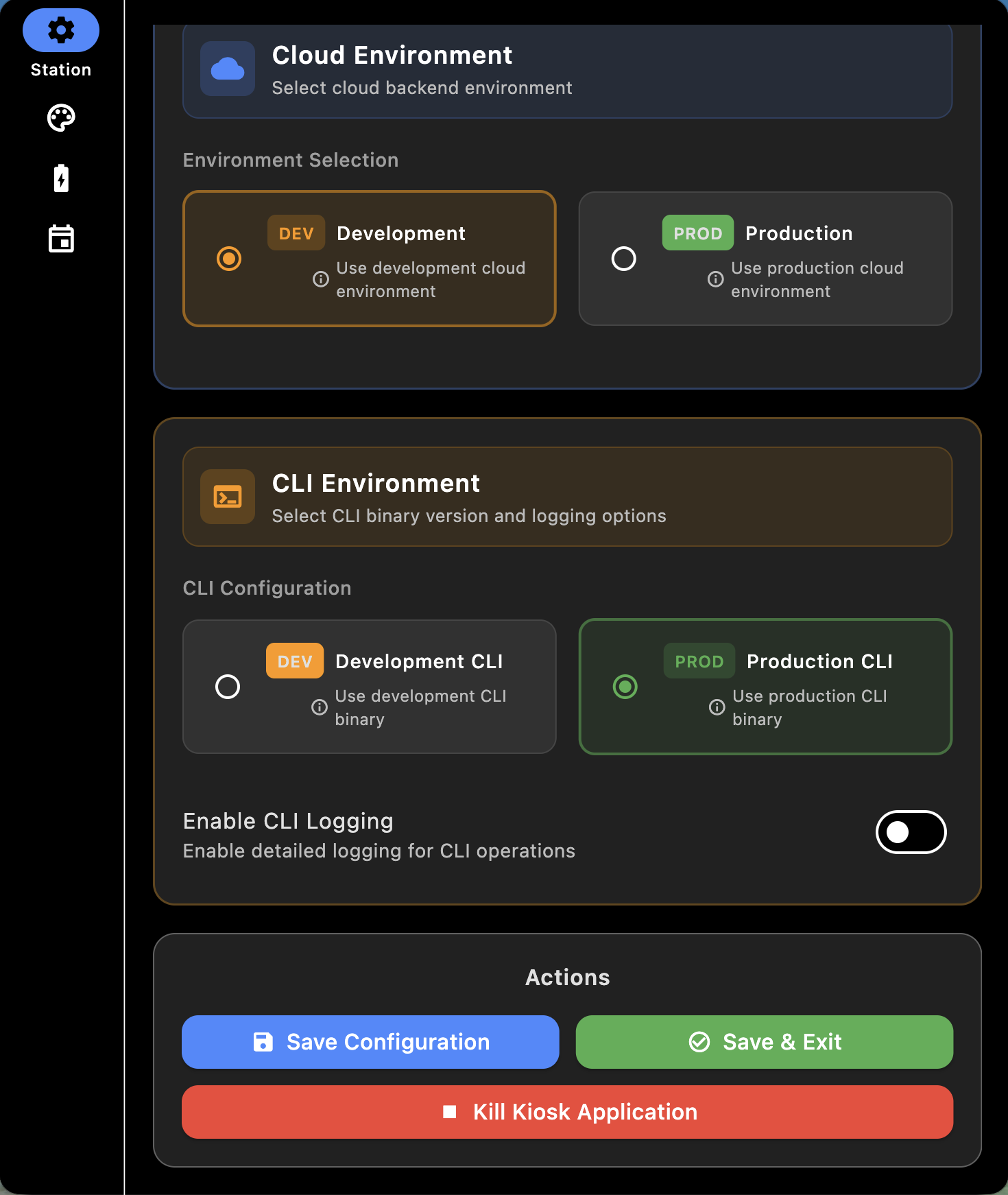Click info icon beside Use production cloud environment
1008x1195 pixels.
pyautogui.click(x=715, y=279)
